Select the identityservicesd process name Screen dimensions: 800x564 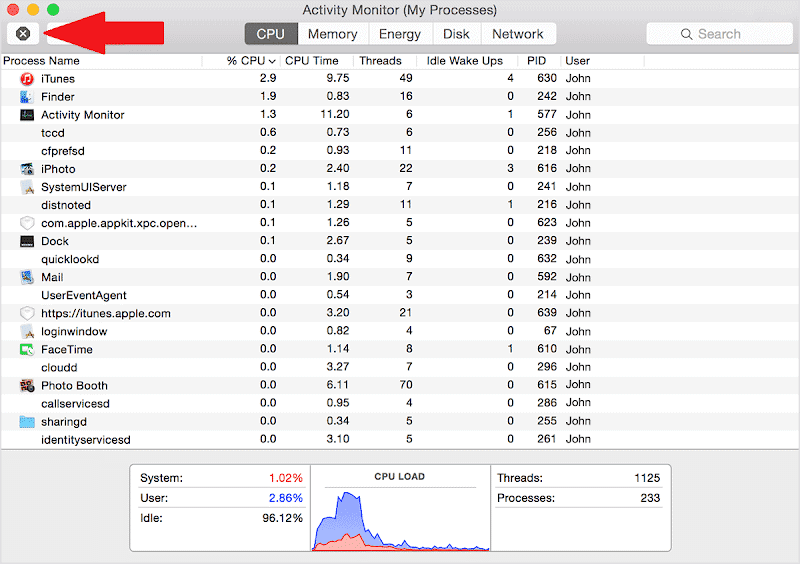pyautogui.click(x=86, y=439)
